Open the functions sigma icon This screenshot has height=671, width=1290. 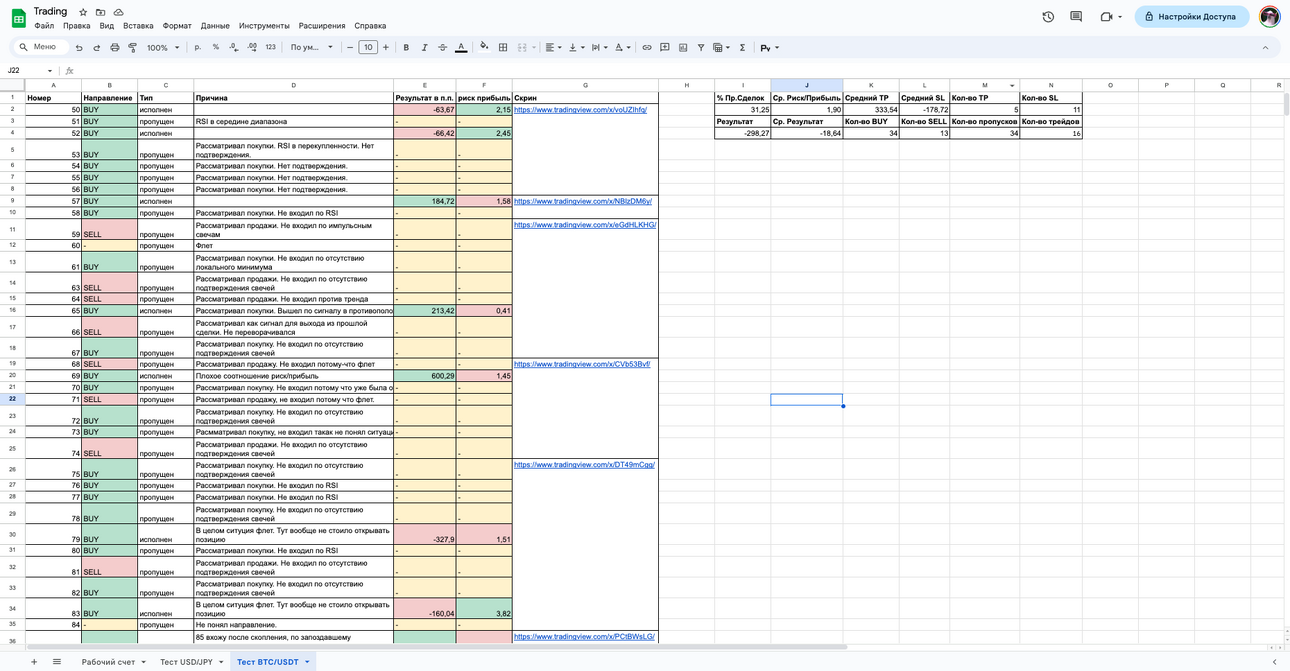pyautogui.click(x=742, y=47)
